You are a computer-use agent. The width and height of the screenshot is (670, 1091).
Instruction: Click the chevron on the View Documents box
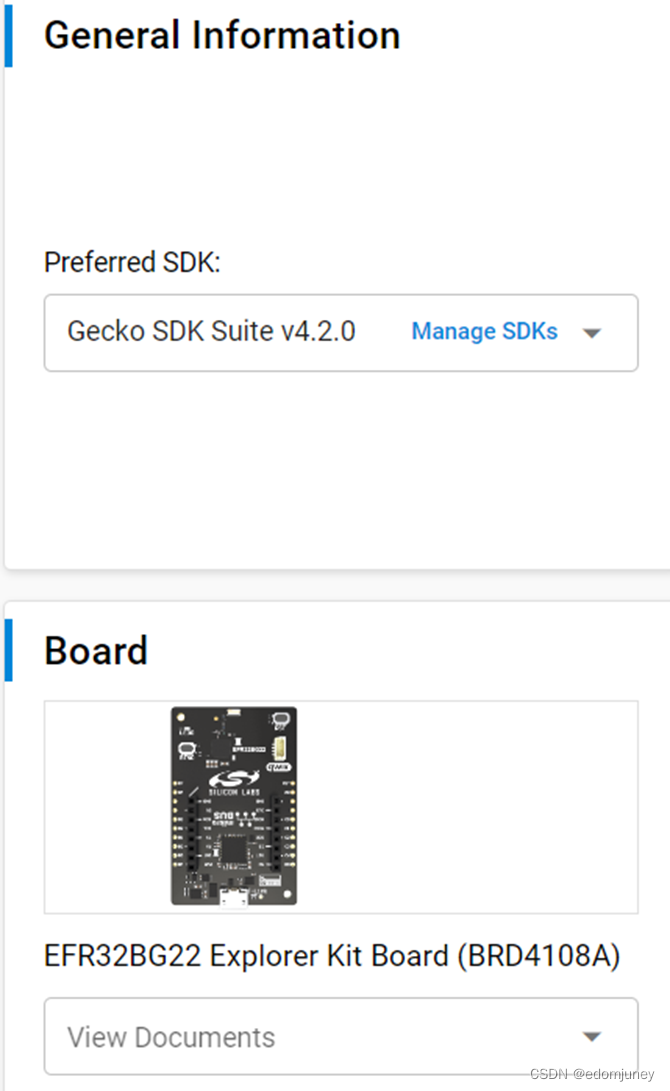coord(592,1036)
